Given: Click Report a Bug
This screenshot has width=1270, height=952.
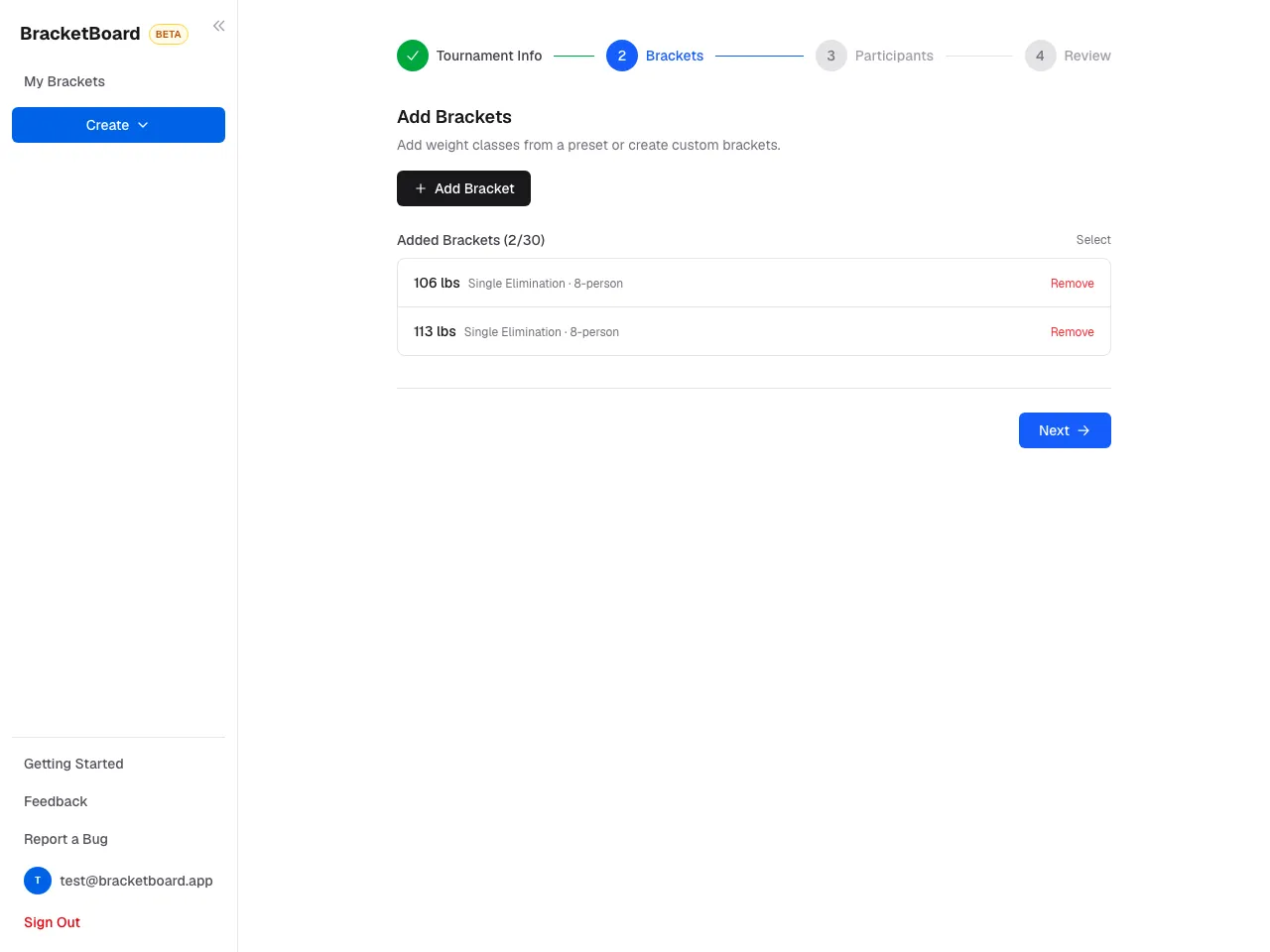Looking at the screenshot, I should [65, 839].
